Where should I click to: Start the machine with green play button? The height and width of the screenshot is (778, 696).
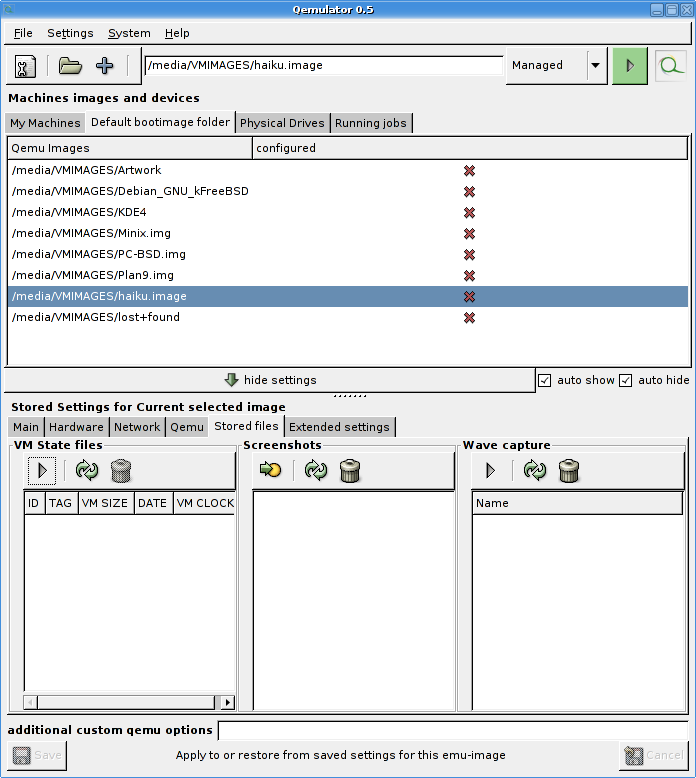pos(630,65)
